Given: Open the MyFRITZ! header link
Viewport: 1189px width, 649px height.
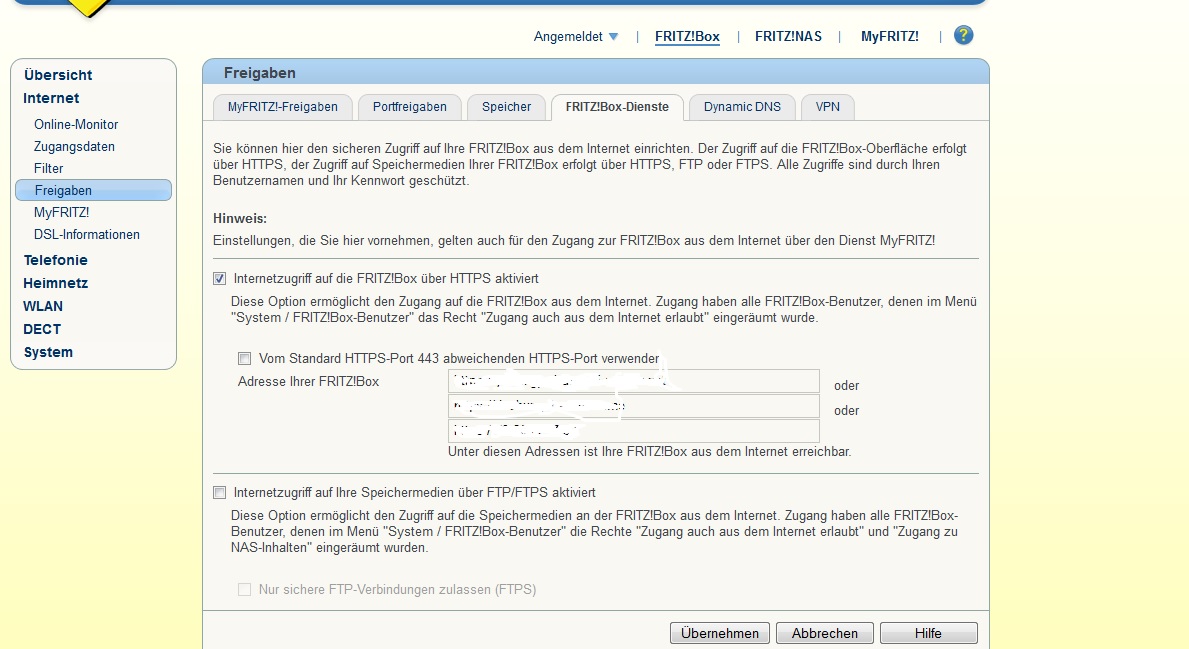Looking at the screenshot, I should (889, 36).
